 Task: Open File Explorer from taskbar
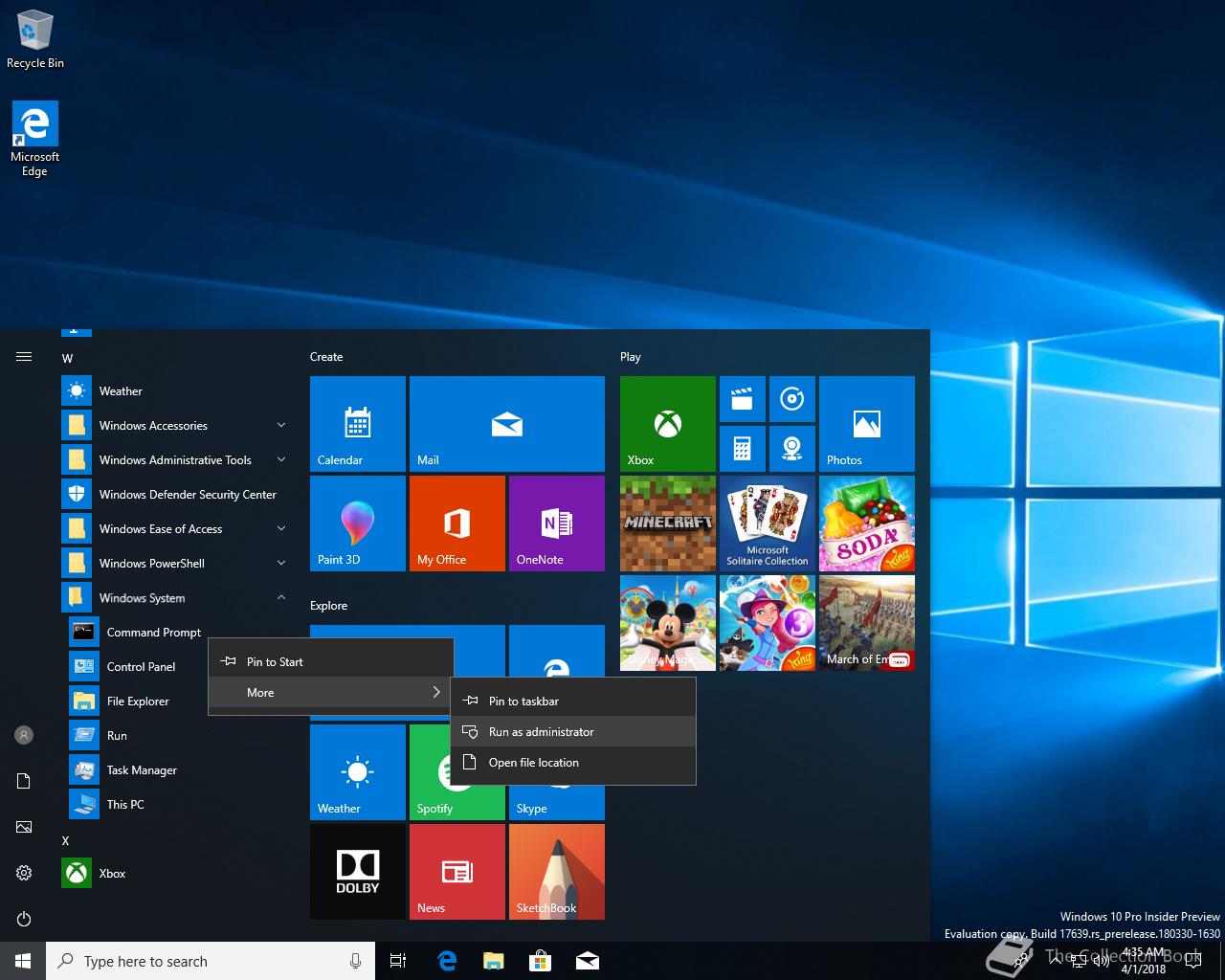tap(494, 961)
